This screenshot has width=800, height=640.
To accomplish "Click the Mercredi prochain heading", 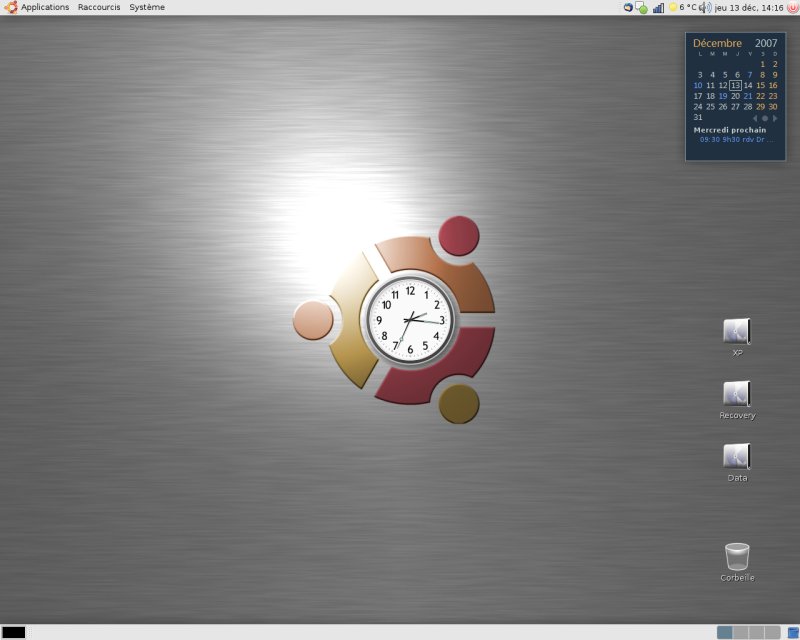I will tap(730, 130).
